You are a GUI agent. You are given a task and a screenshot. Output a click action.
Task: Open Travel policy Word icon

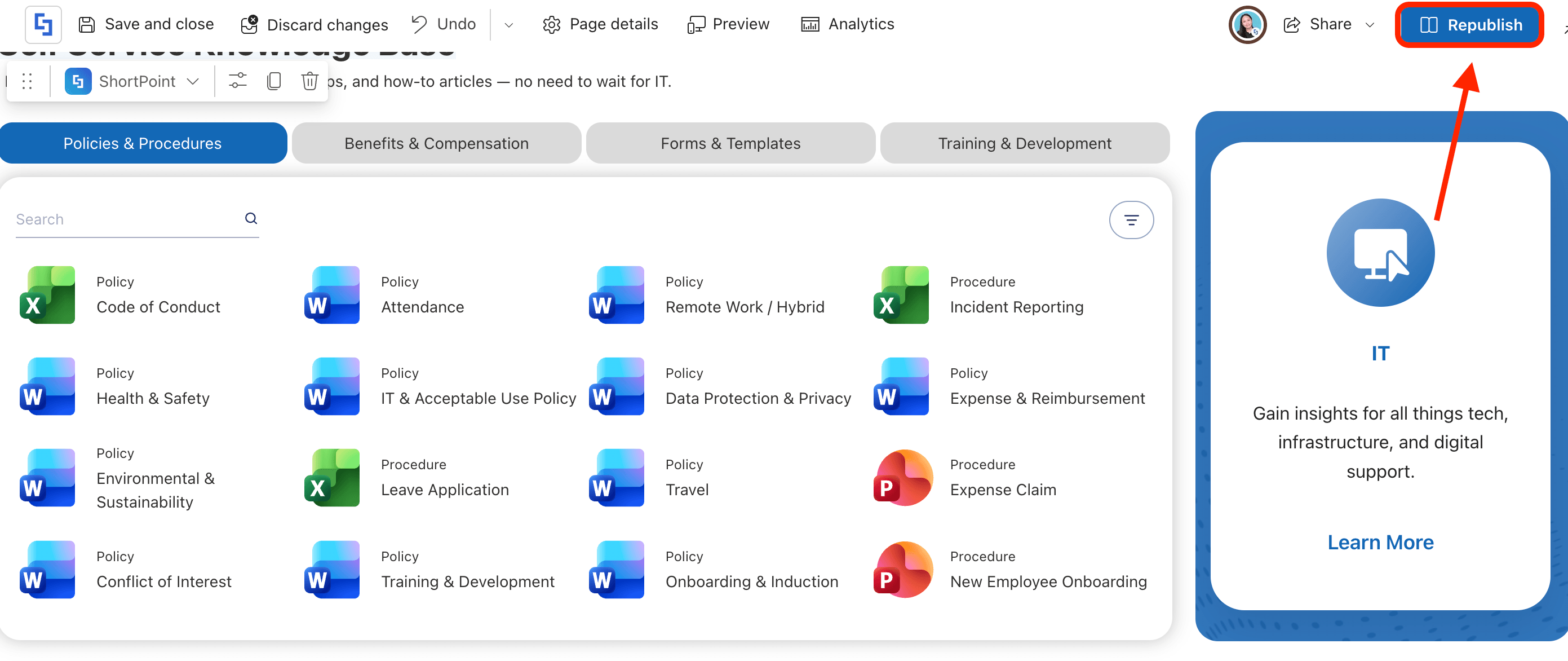click(617, 478)
